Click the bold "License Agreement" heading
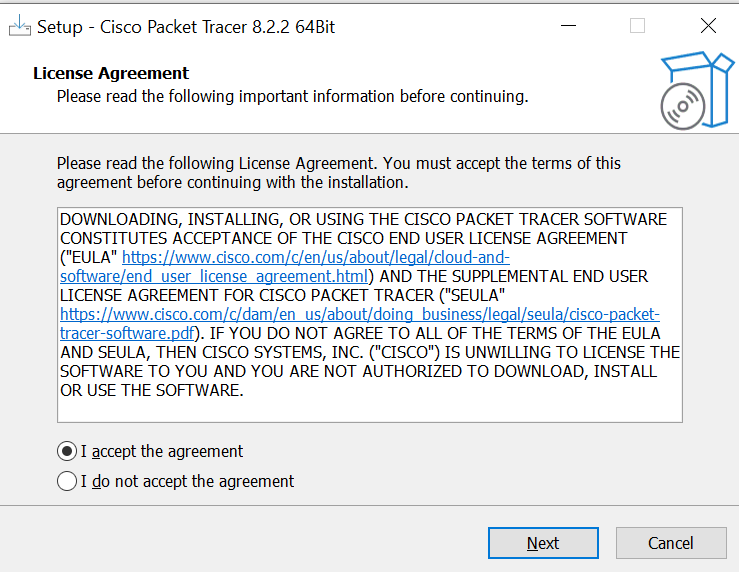Viewport: 739px width, 572px height. coord(111,73)
